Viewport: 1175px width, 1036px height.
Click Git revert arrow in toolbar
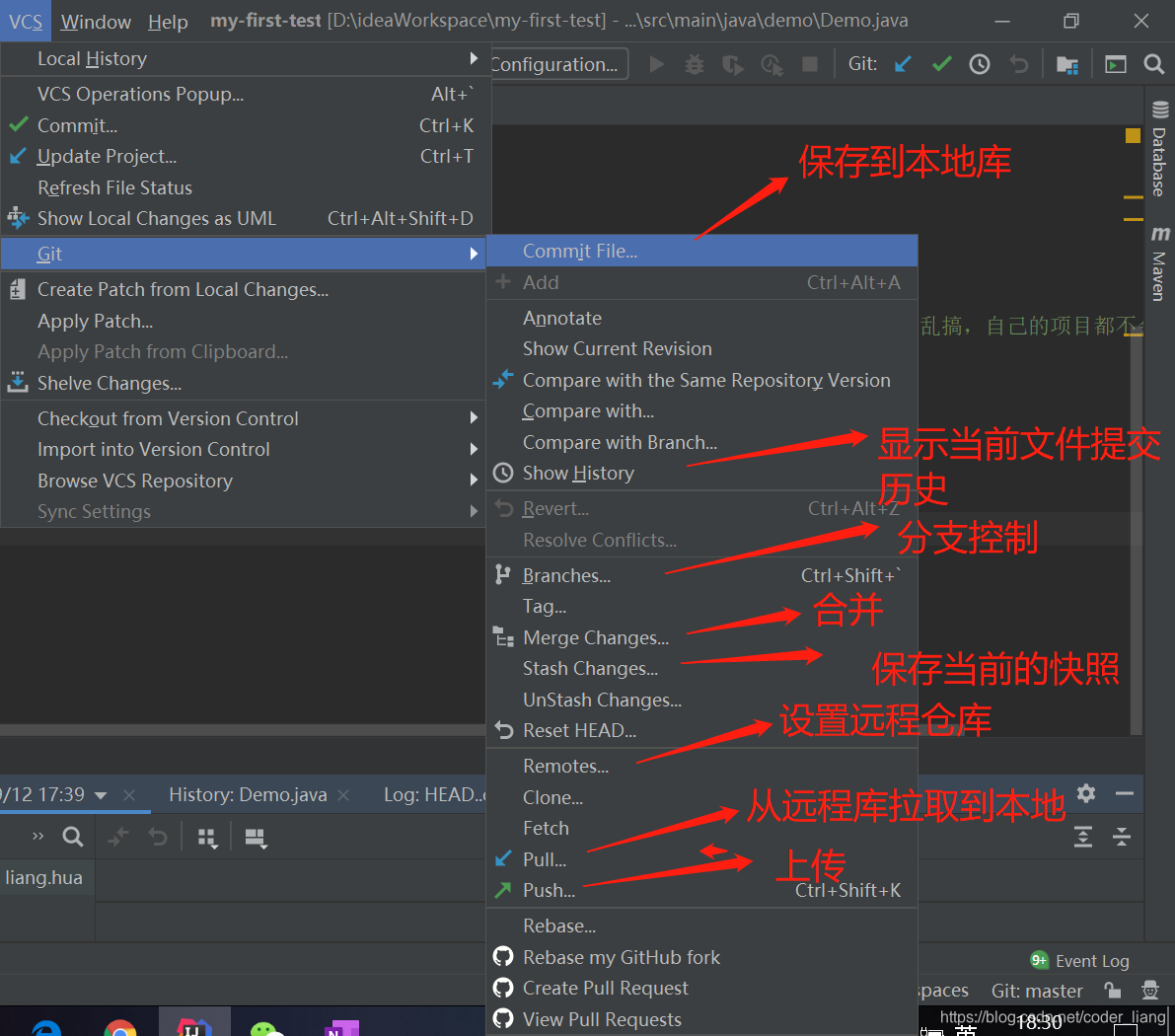(x=1018, y=64)
